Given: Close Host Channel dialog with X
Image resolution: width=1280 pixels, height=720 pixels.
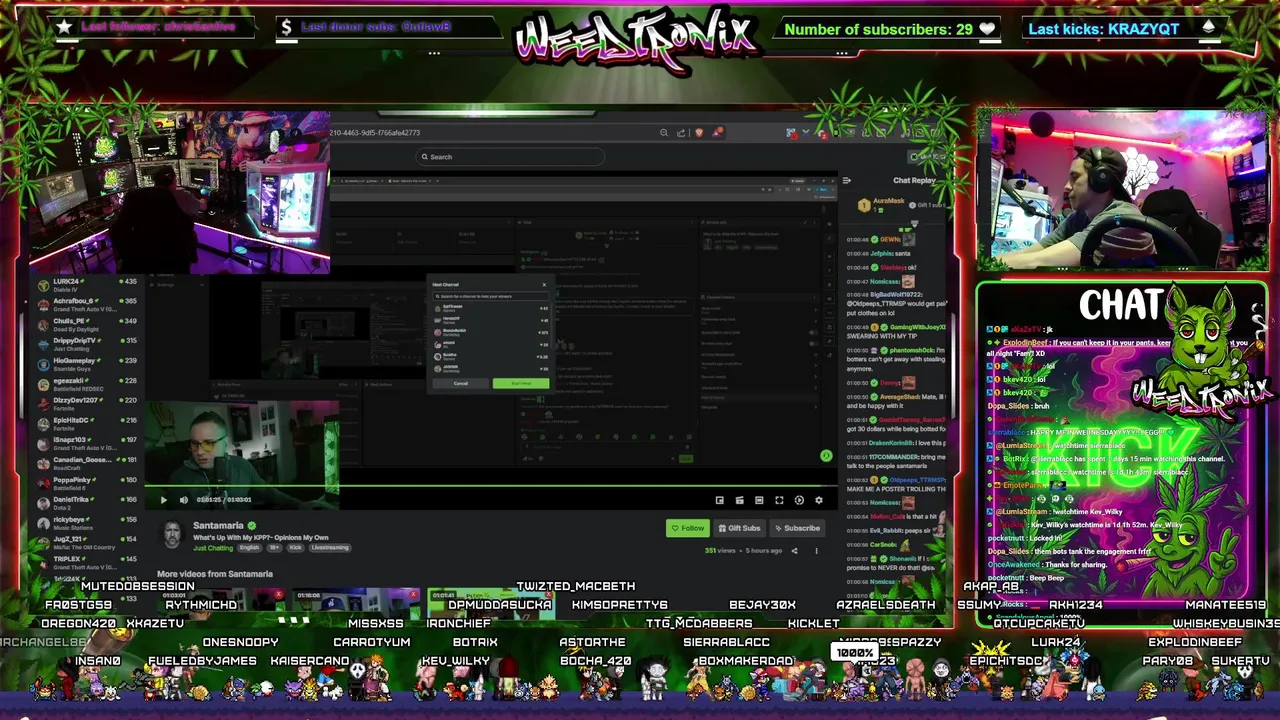Looking at the screenshot, I should coord(544,284).
